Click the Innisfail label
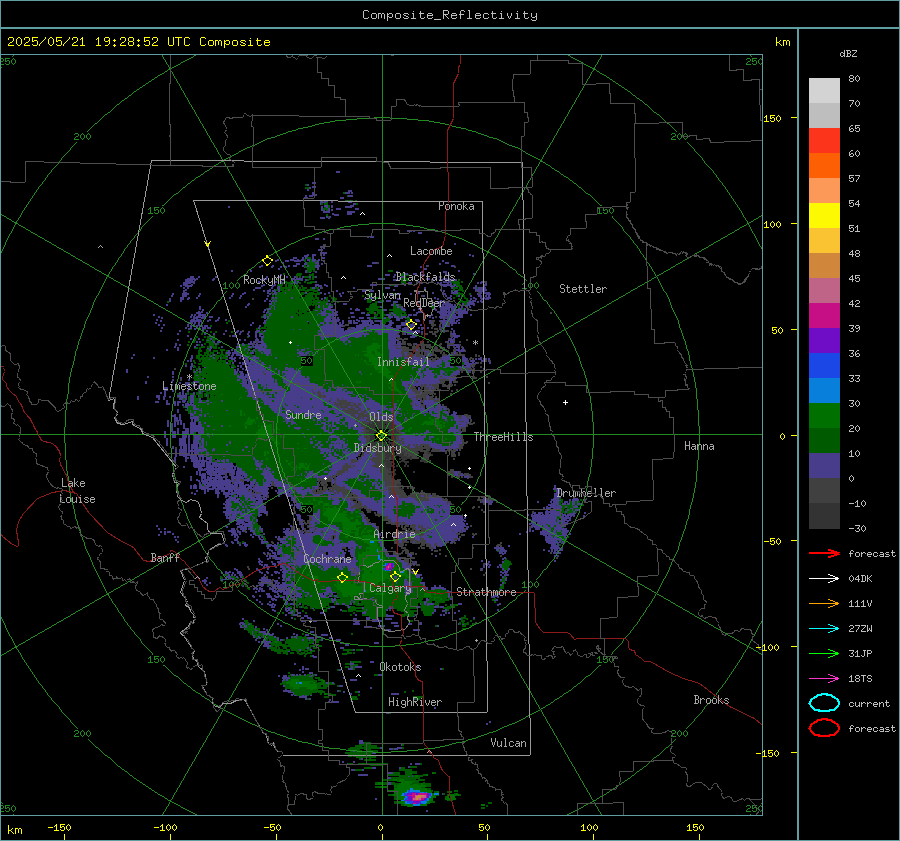The height and width of the screenshot is (841, 900). point(403,362)
